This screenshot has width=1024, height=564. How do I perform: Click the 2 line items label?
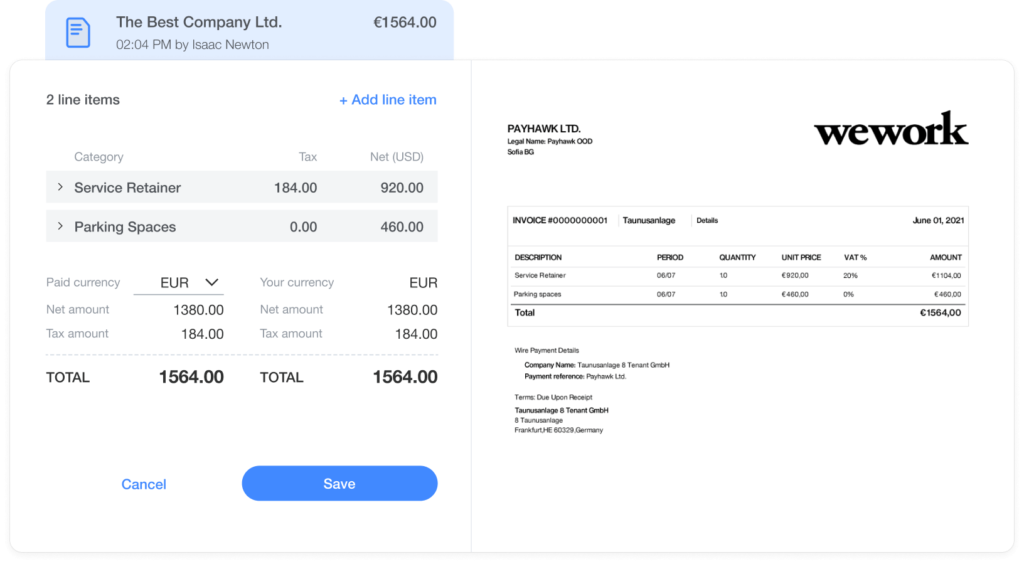coord(83,100)
